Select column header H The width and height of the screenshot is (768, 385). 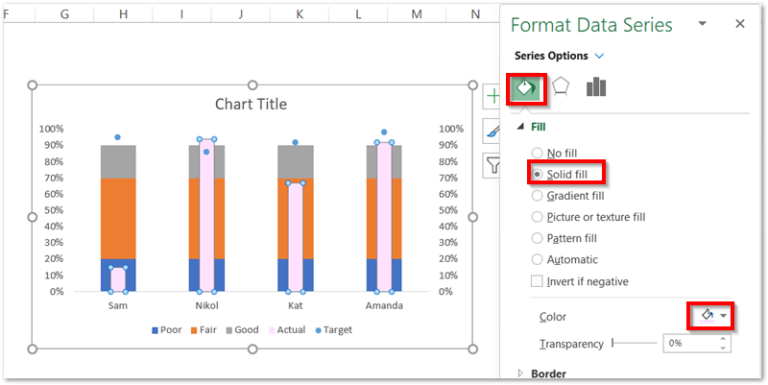(x=123, y=15)
